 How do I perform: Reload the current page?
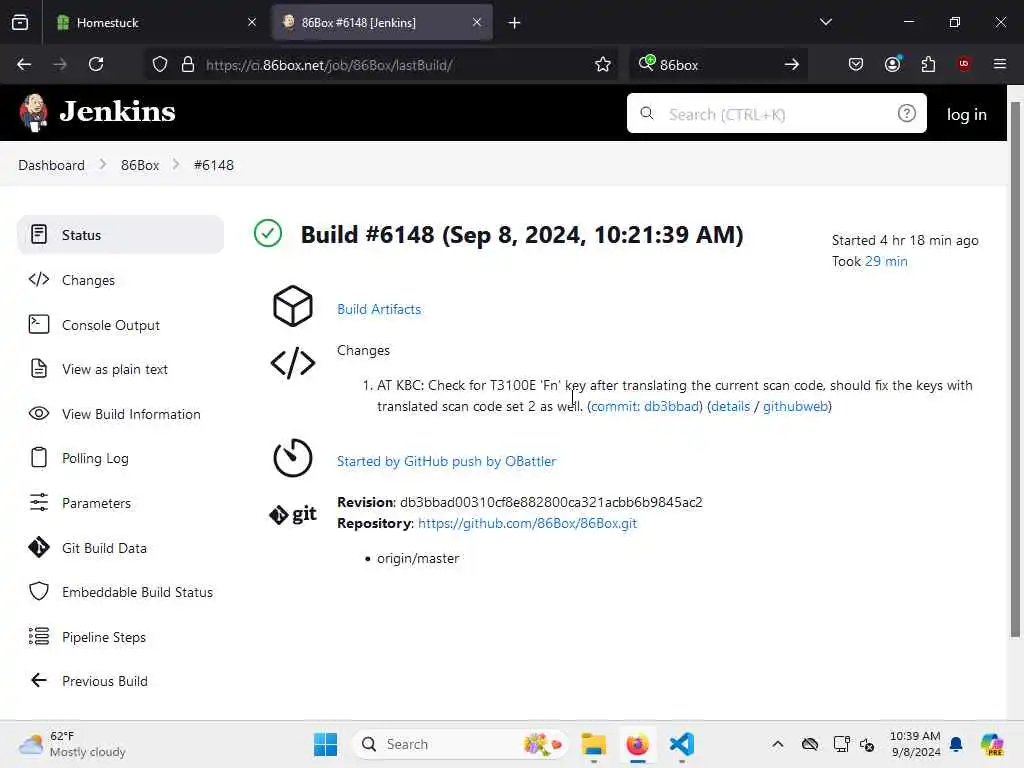click(96, 64)
